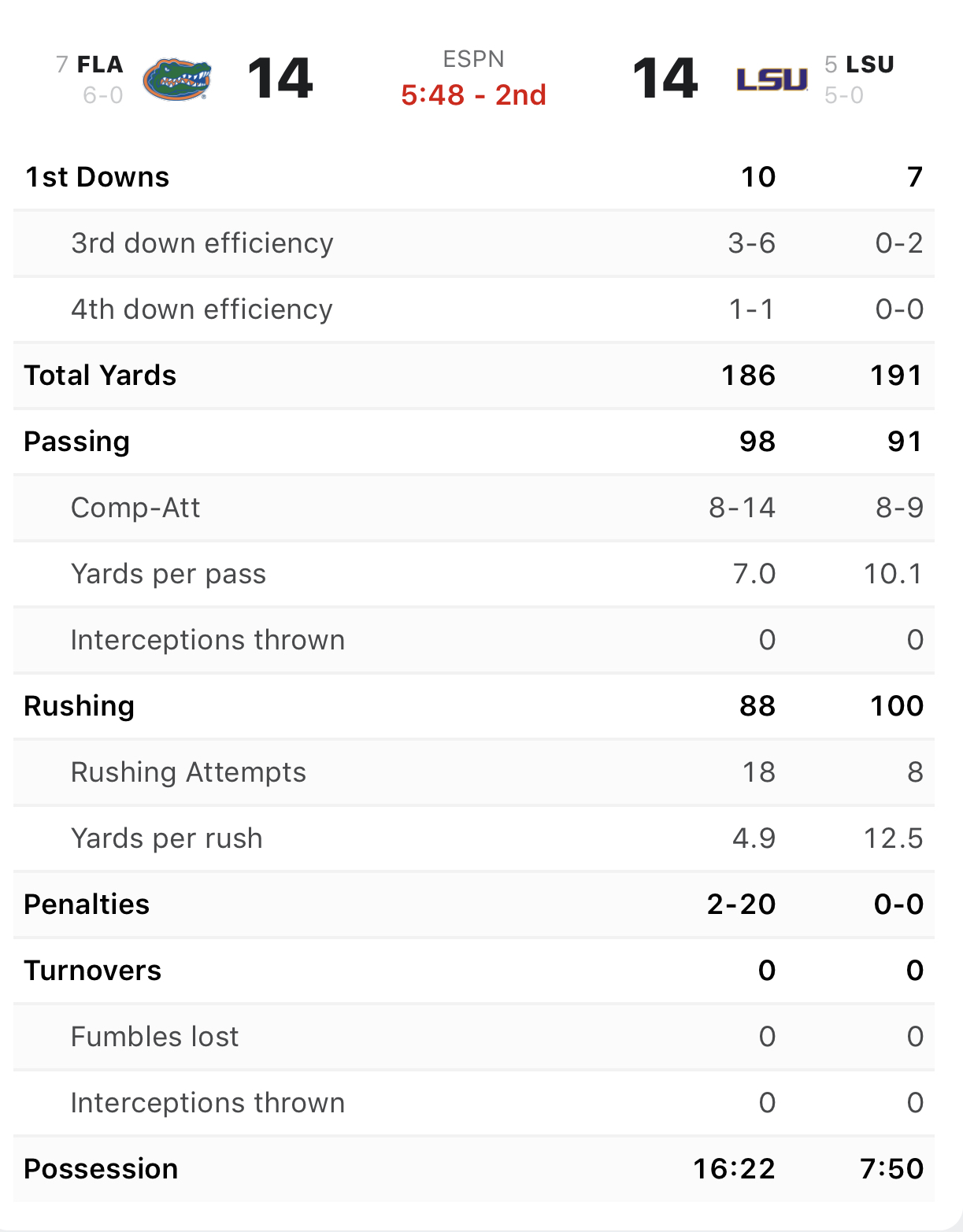Tap the Fumbles lost row
963x1232 pixels.
[x=474, y=1037]
